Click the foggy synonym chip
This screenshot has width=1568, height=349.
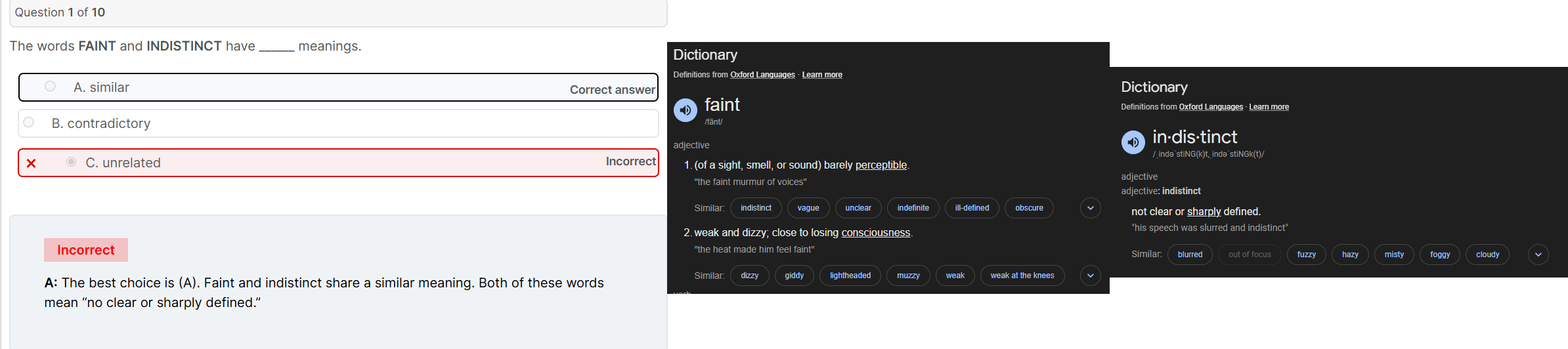1440,255
